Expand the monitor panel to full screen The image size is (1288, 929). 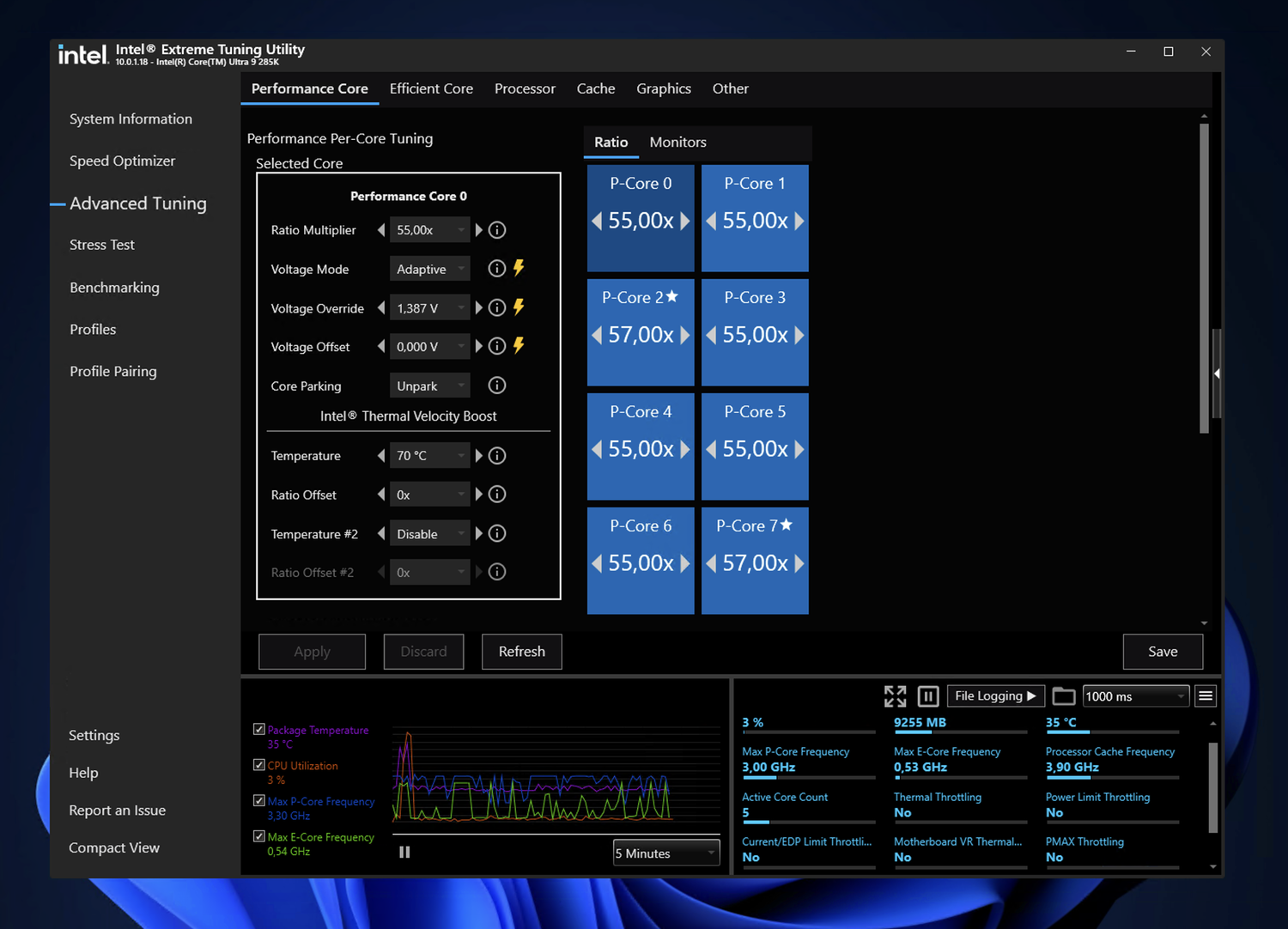(895, 696)
